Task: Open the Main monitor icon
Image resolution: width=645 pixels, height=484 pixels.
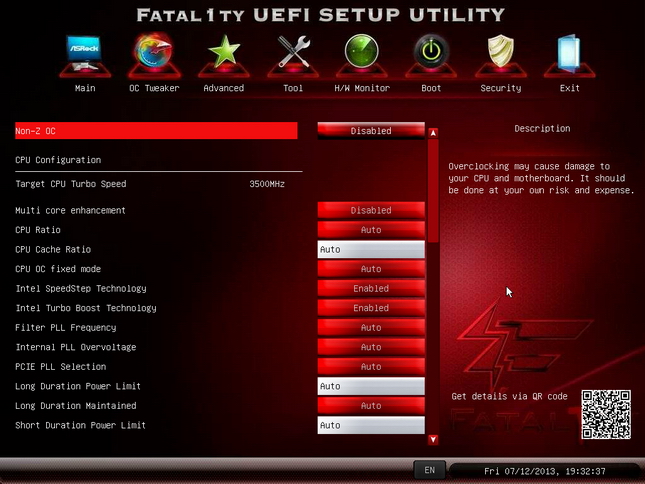Action: (84, 53)
